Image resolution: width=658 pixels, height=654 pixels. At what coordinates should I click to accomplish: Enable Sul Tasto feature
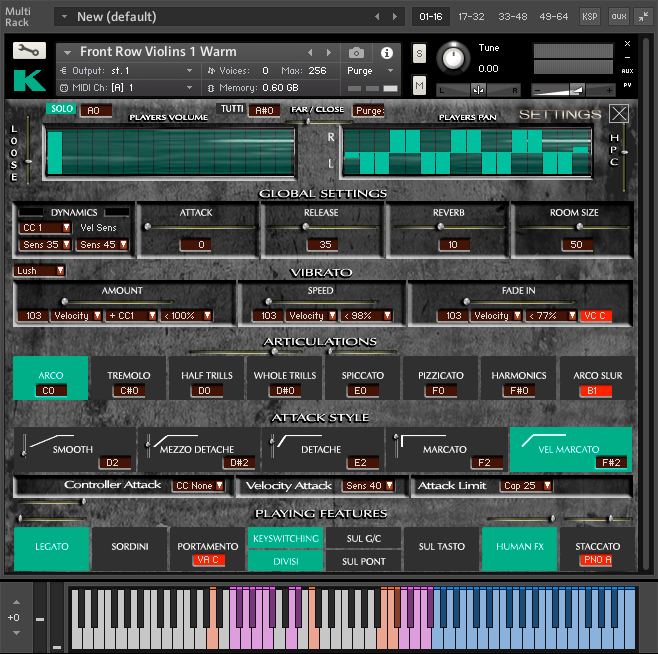coord(441,547)
